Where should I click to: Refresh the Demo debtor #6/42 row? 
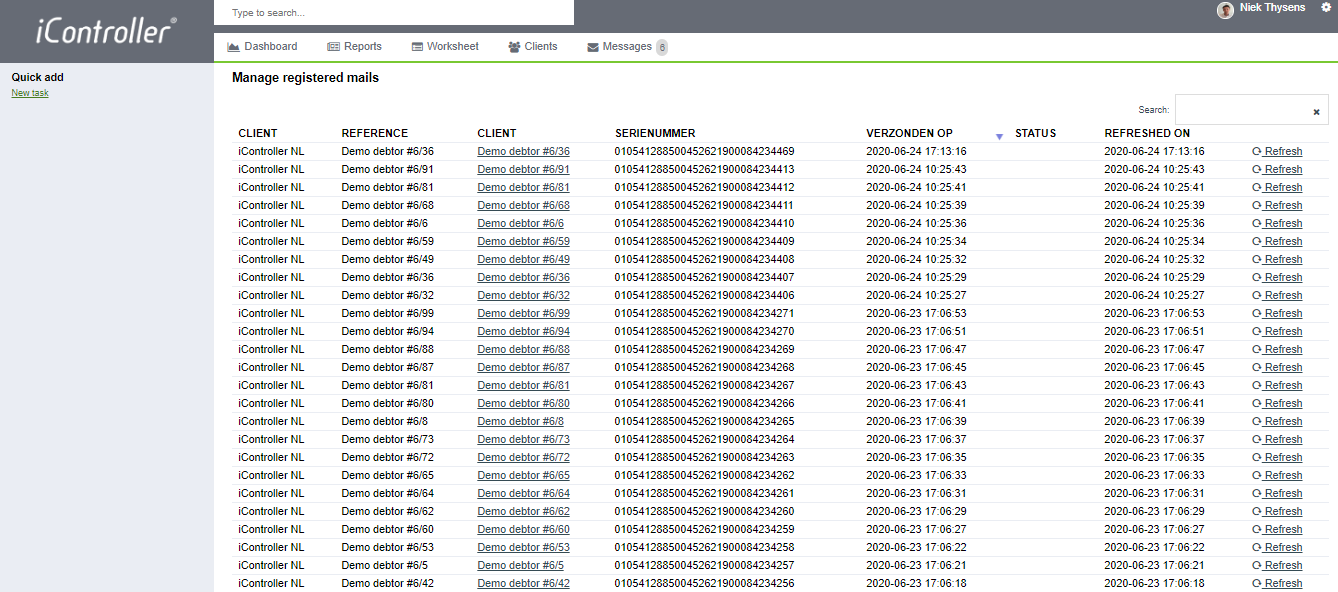coord(1277,583)
